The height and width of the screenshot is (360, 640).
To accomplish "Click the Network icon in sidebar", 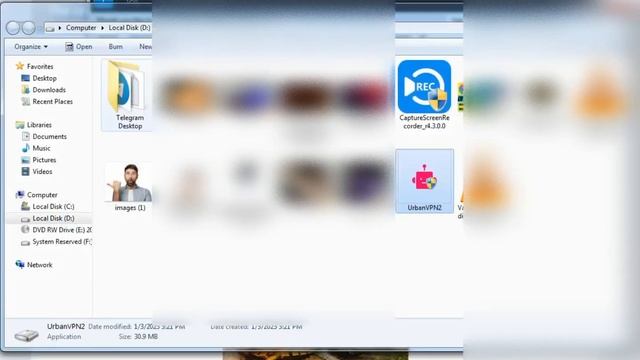I will click(20, 264).
